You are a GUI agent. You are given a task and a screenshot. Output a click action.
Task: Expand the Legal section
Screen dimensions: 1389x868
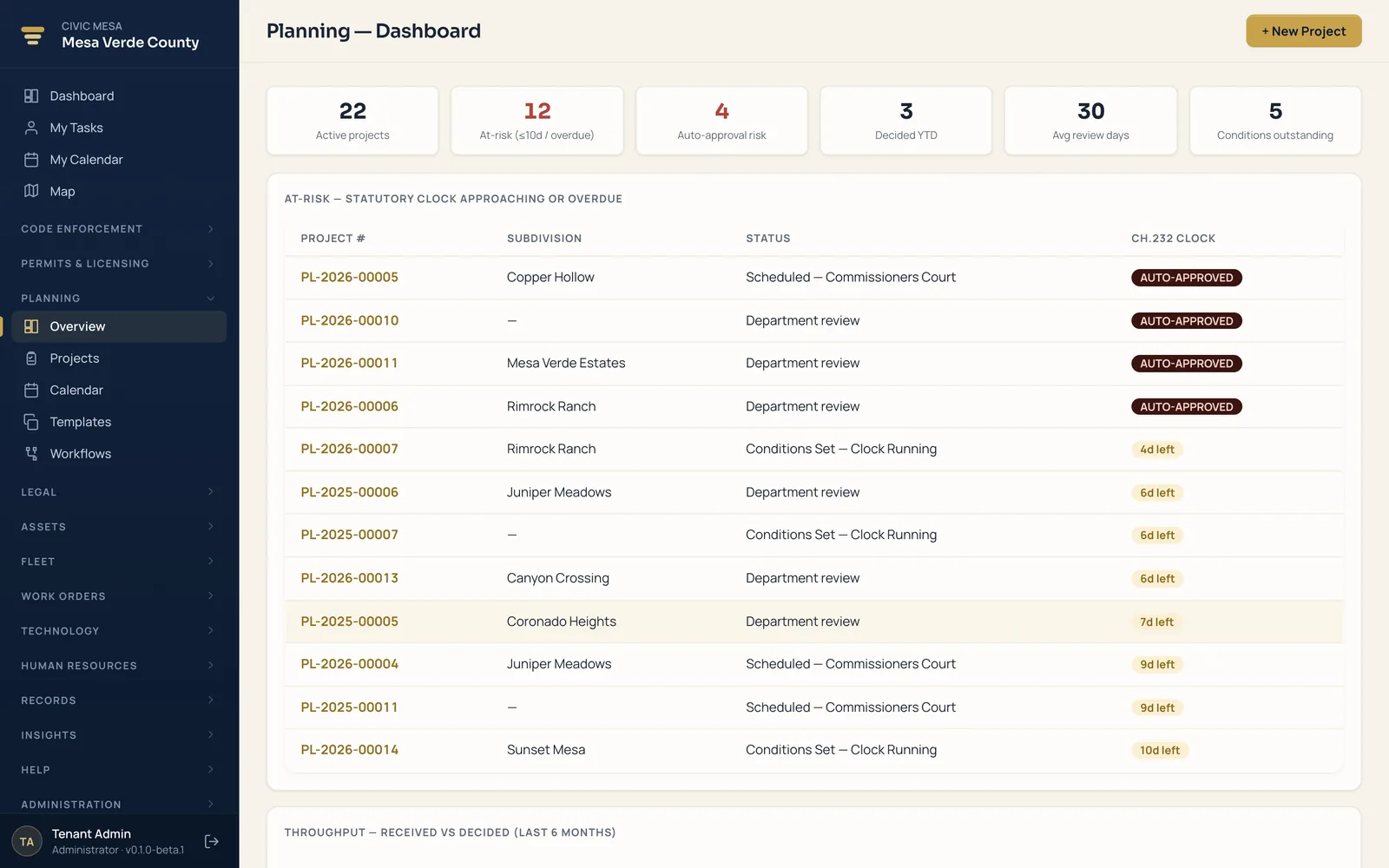click(118, 492)
